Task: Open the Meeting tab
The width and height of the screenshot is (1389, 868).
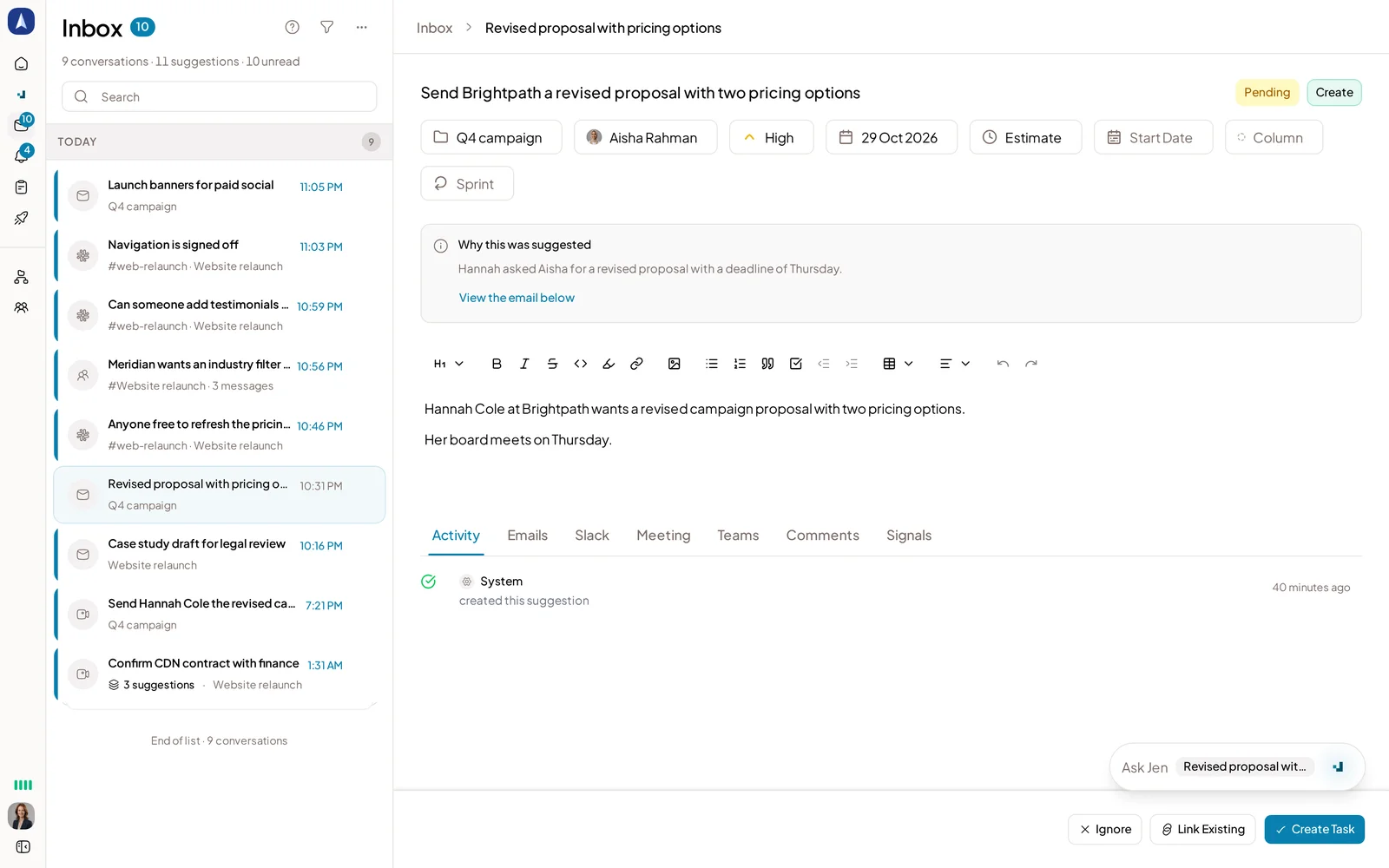Action: click(x=663, y=536)
